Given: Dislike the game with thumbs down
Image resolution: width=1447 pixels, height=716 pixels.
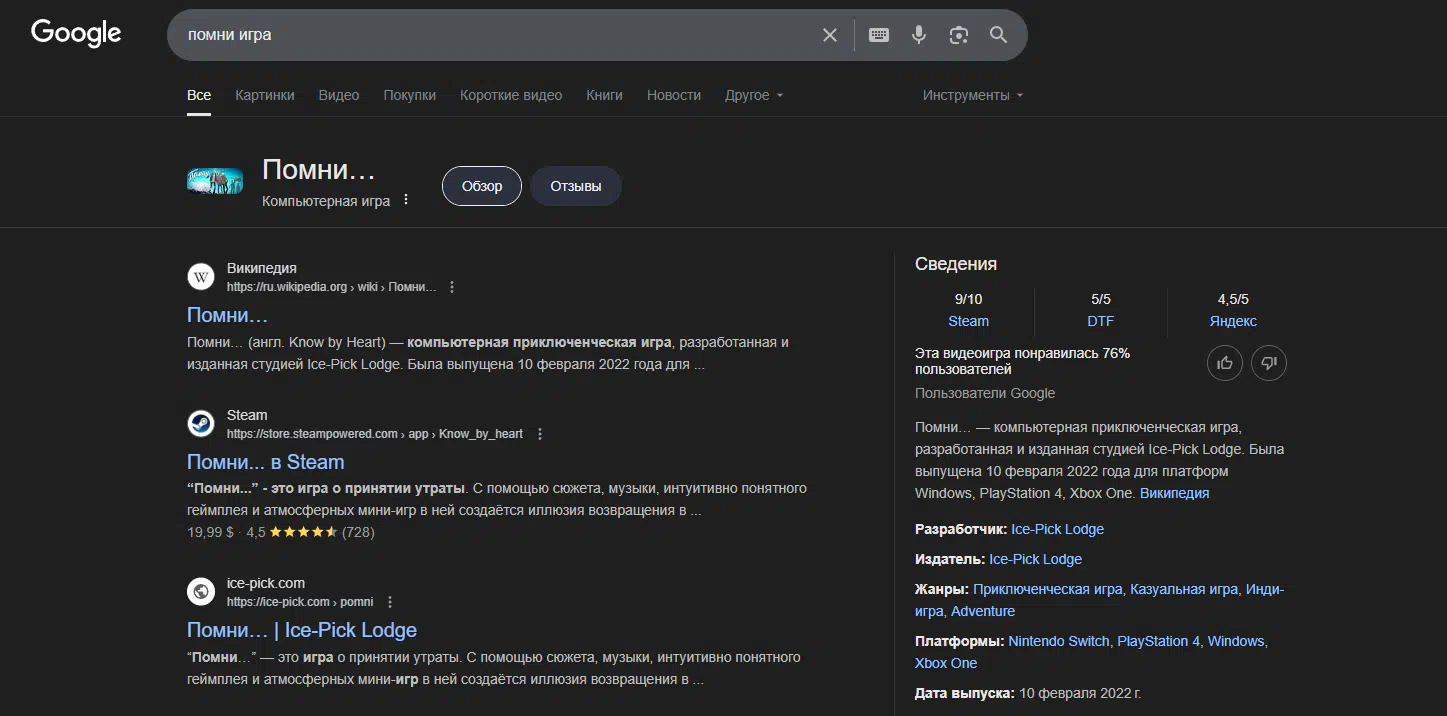Looking at the screenshot, I should (1269, 363).
